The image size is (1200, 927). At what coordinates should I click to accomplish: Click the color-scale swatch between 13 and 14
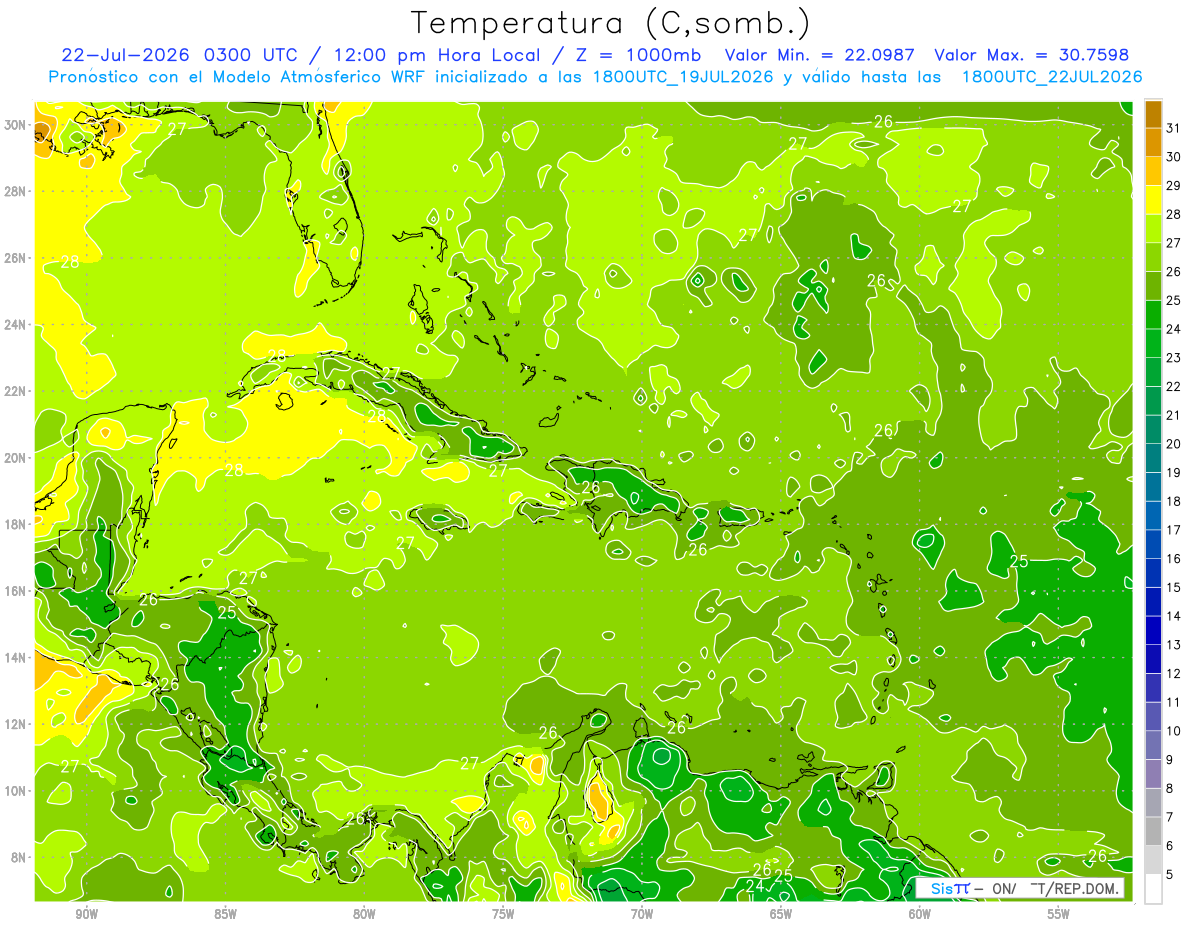coord(1153,630)
